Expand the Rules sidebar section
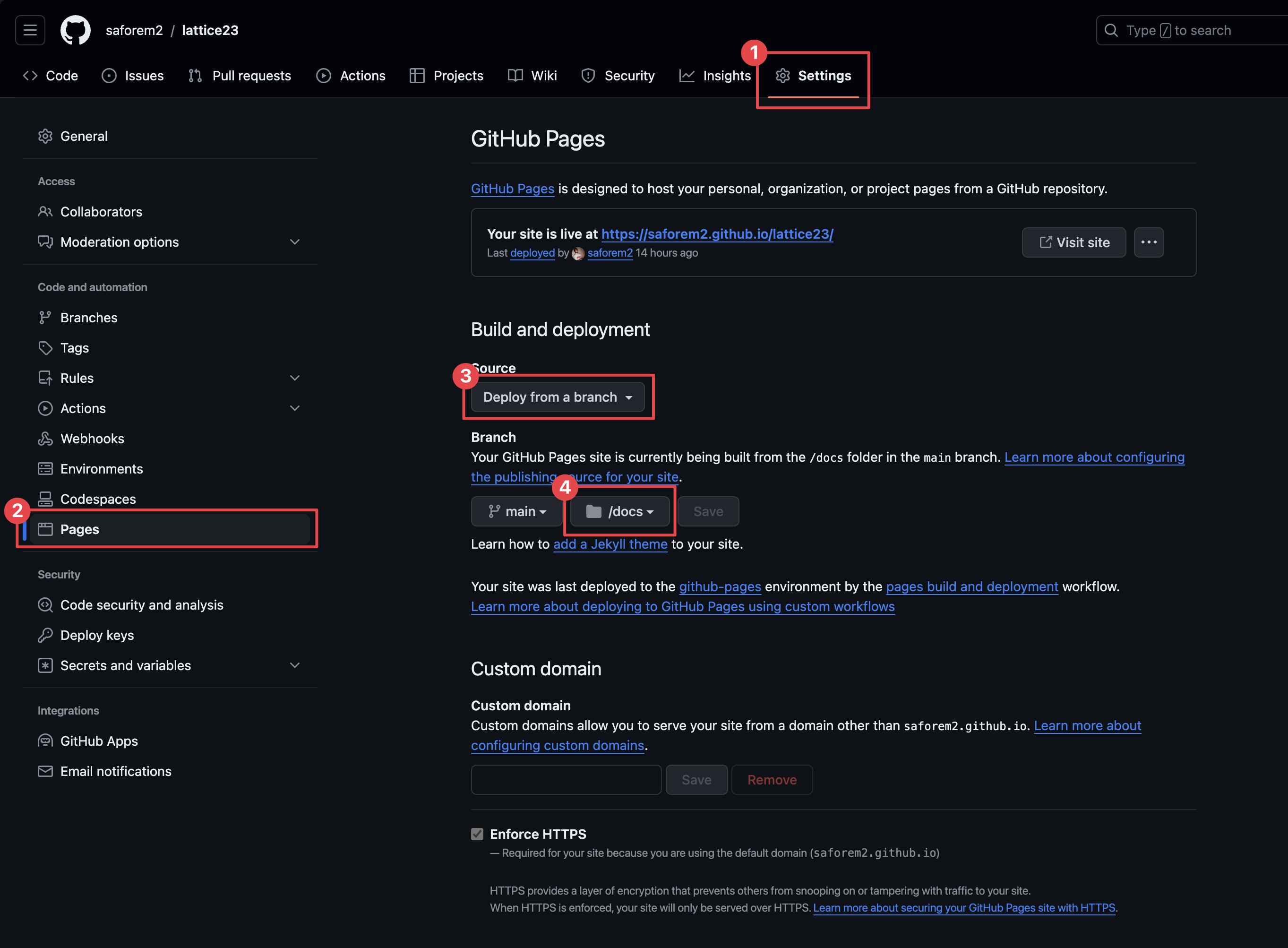 point(294,378)
